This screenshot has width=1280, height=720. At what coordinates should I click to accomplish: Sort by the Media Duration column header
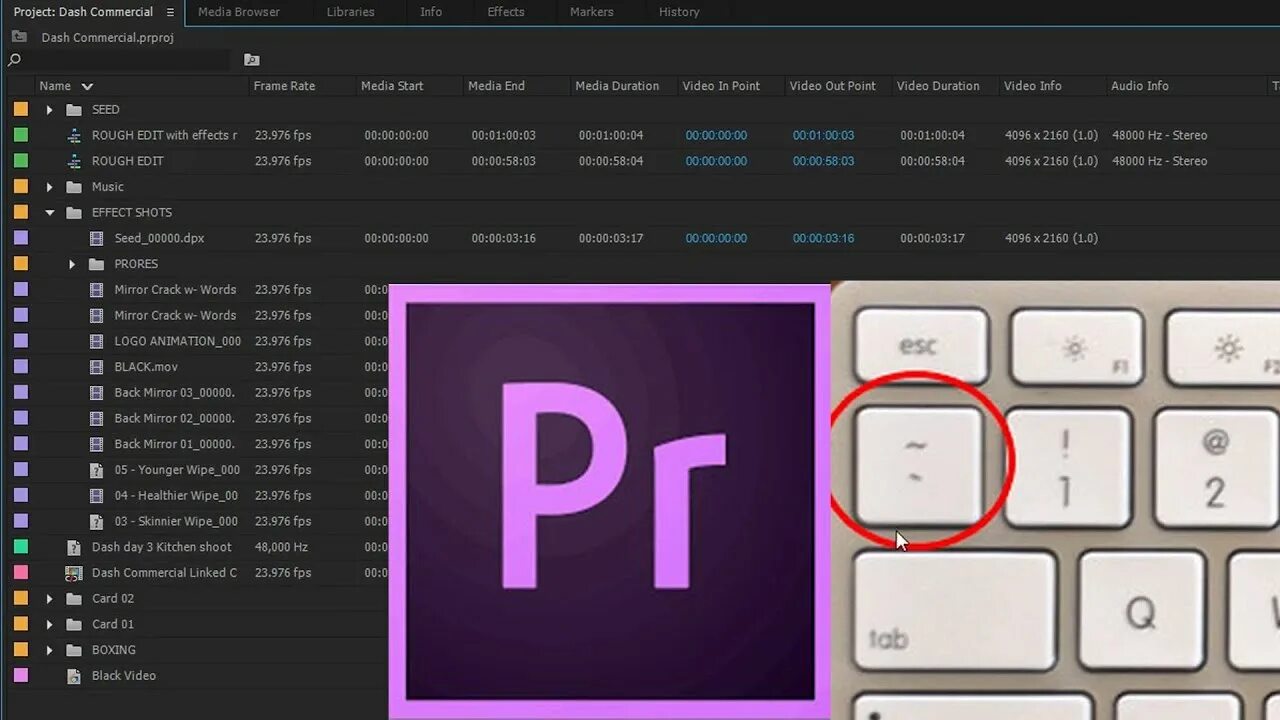(x=617, y=86)
